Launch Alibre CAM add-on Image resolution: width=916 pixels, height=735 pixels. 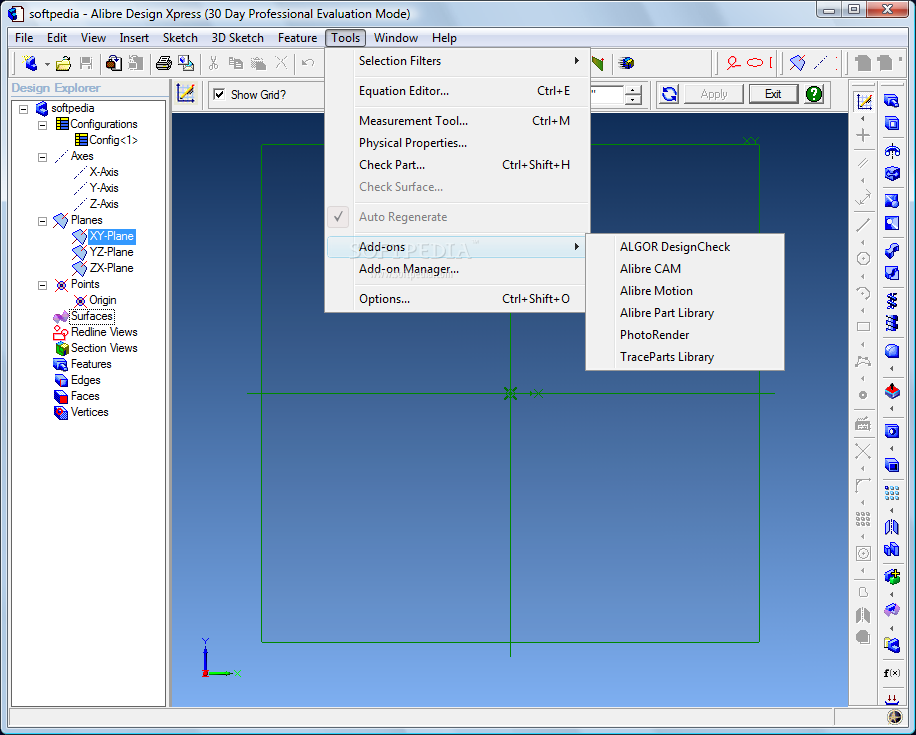click(x=685, y=269)
